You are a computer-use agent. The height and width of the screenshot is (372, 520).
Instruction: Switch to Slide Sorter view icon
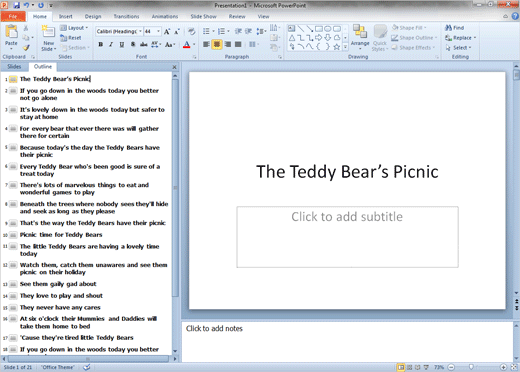point(410,367)
